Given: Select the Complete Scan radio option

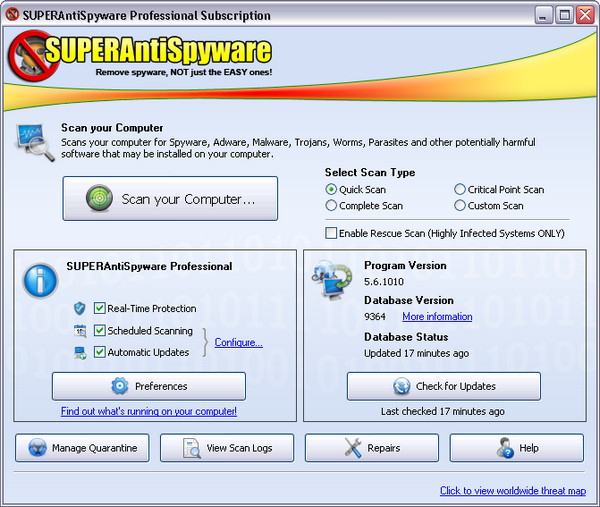Looking at the screenshot, I should pyautogui.click(x=331, y=206).
